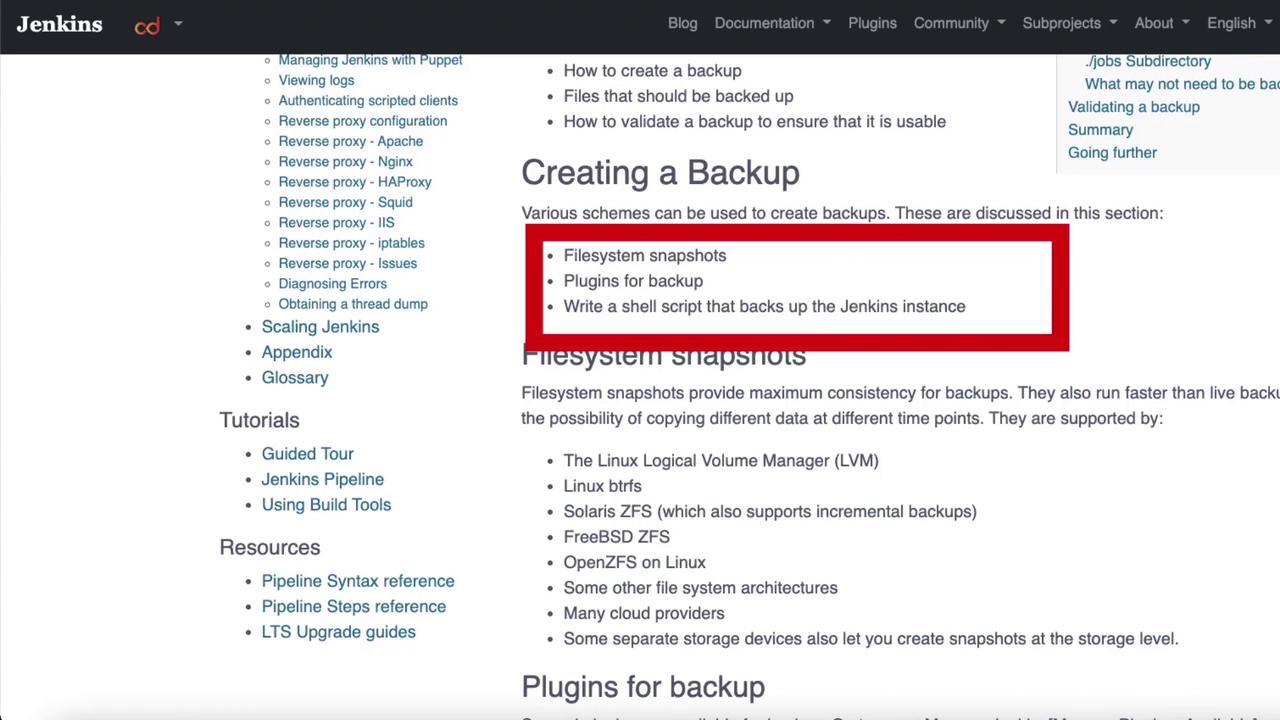Screen dimensions: 1280x720
Task: Jump to Going further section
Action: coord(1112,153)
